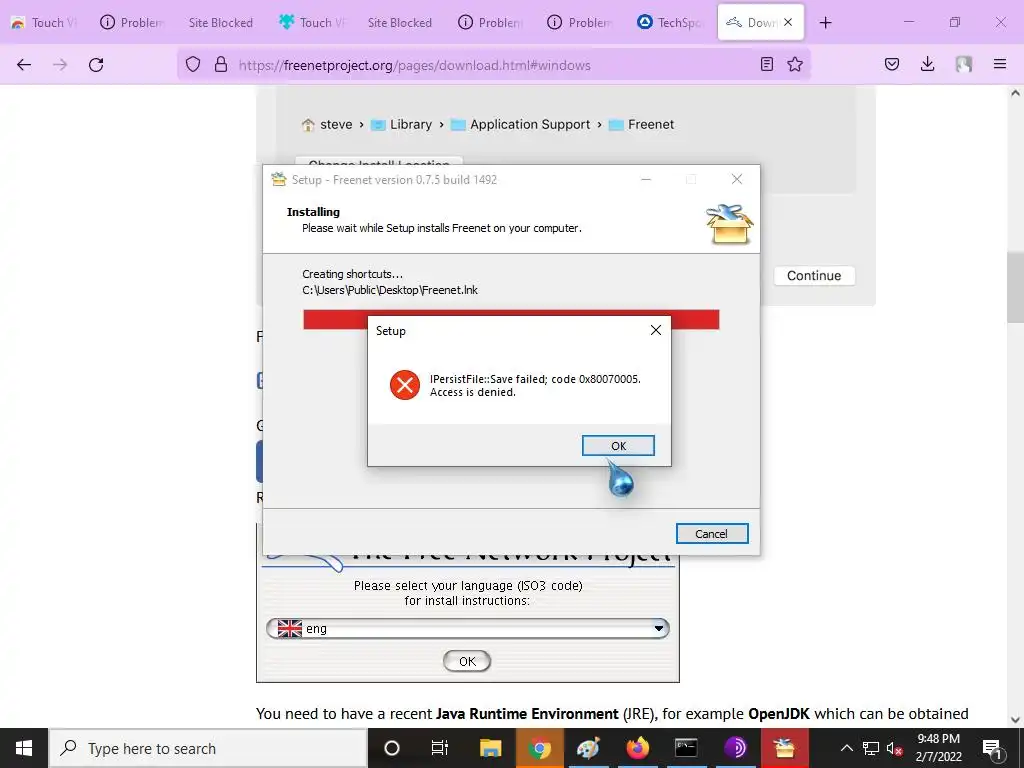Bookmark this page with the star

(x=795, y=64)
